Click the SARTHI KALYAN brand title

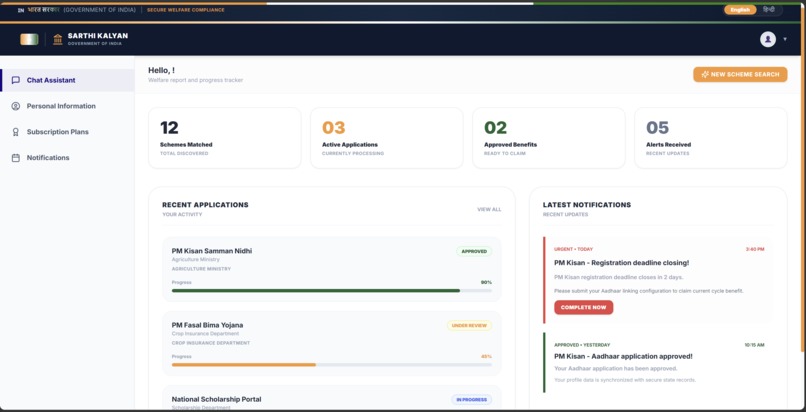pos(98,36)
